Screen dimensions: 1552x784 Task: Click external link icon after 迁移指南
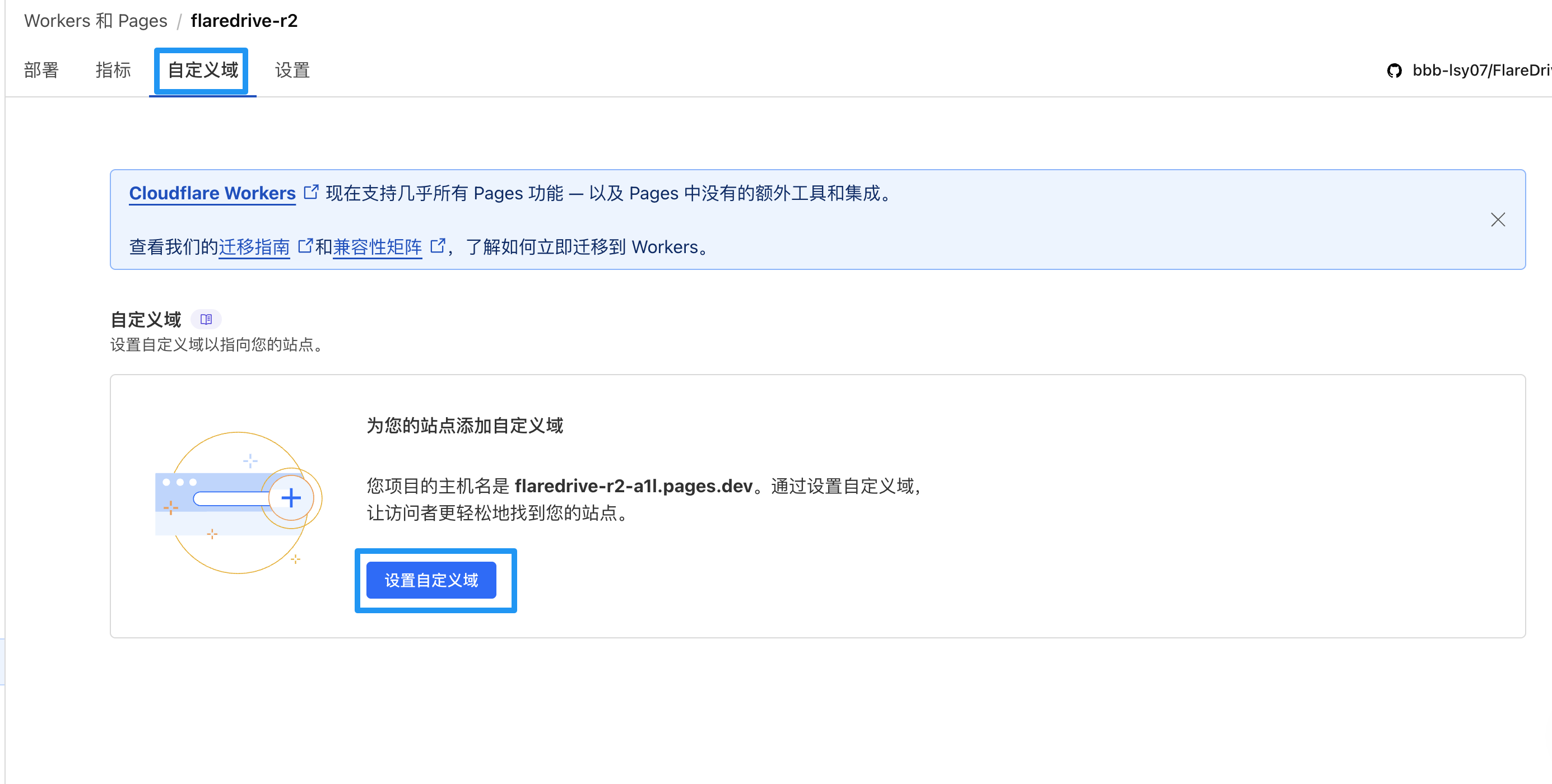[305, 246]
